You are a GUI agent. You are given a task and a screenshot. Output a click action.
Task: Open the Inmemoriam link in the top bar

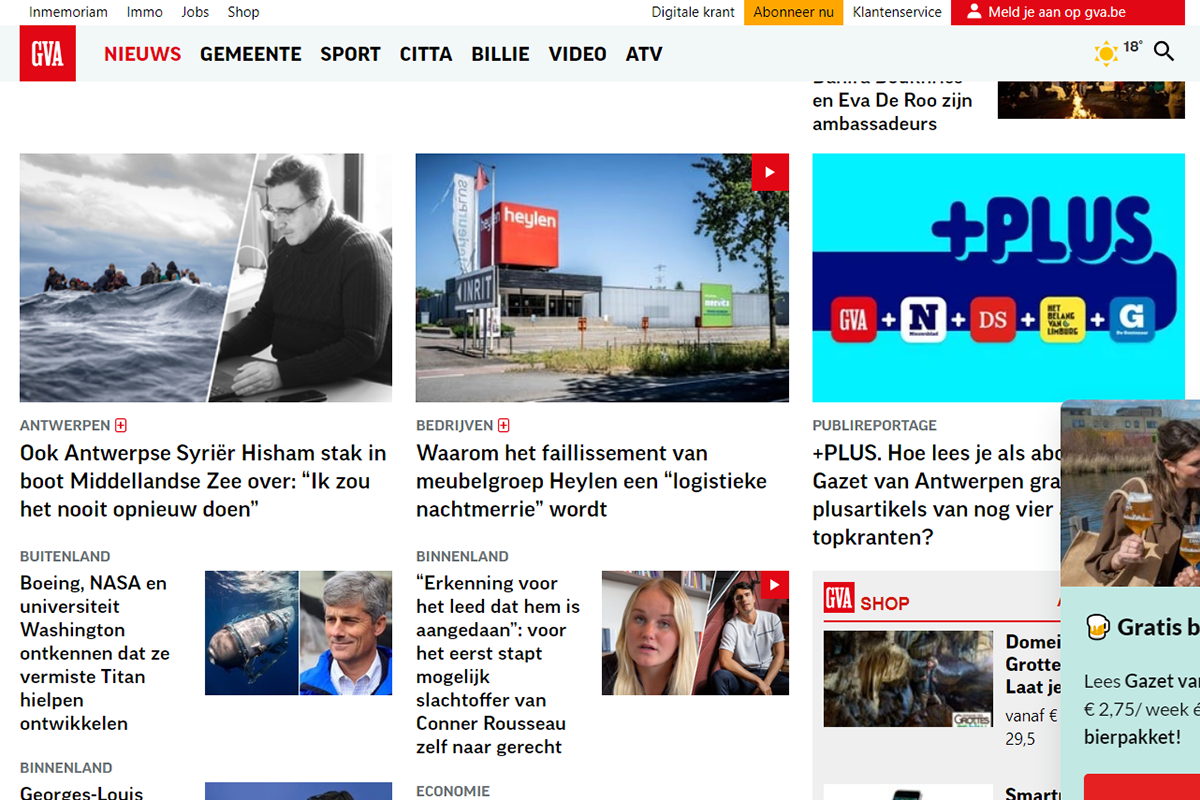click(x=69, y=12)
